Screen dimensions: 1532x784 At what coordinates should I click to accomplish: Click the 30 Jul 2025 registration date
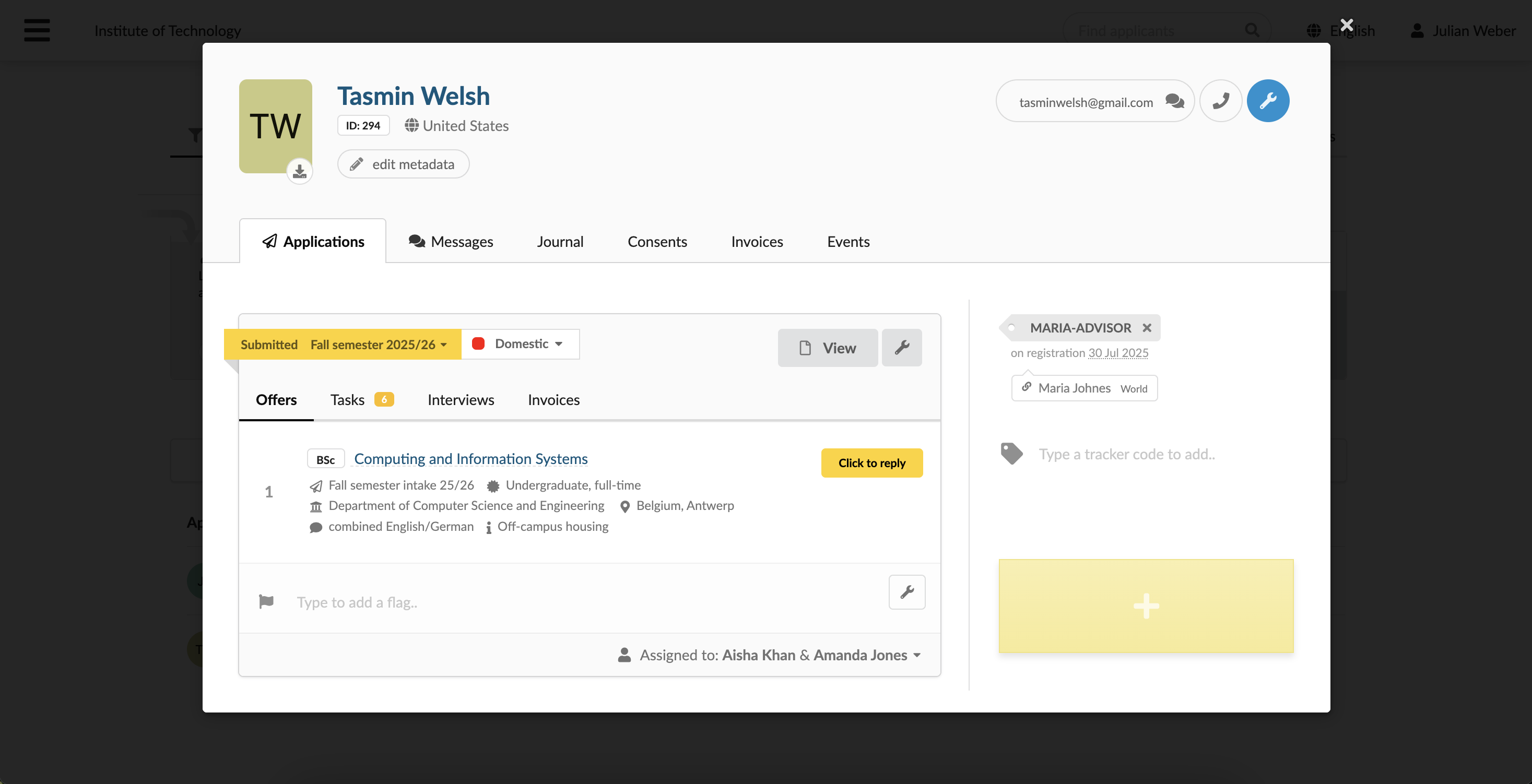[x=1118, y=352]
